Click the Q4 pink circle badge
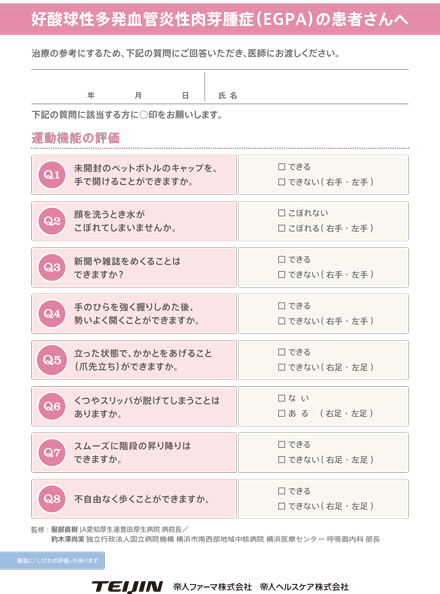440x594 pixels. click(52, 313)
